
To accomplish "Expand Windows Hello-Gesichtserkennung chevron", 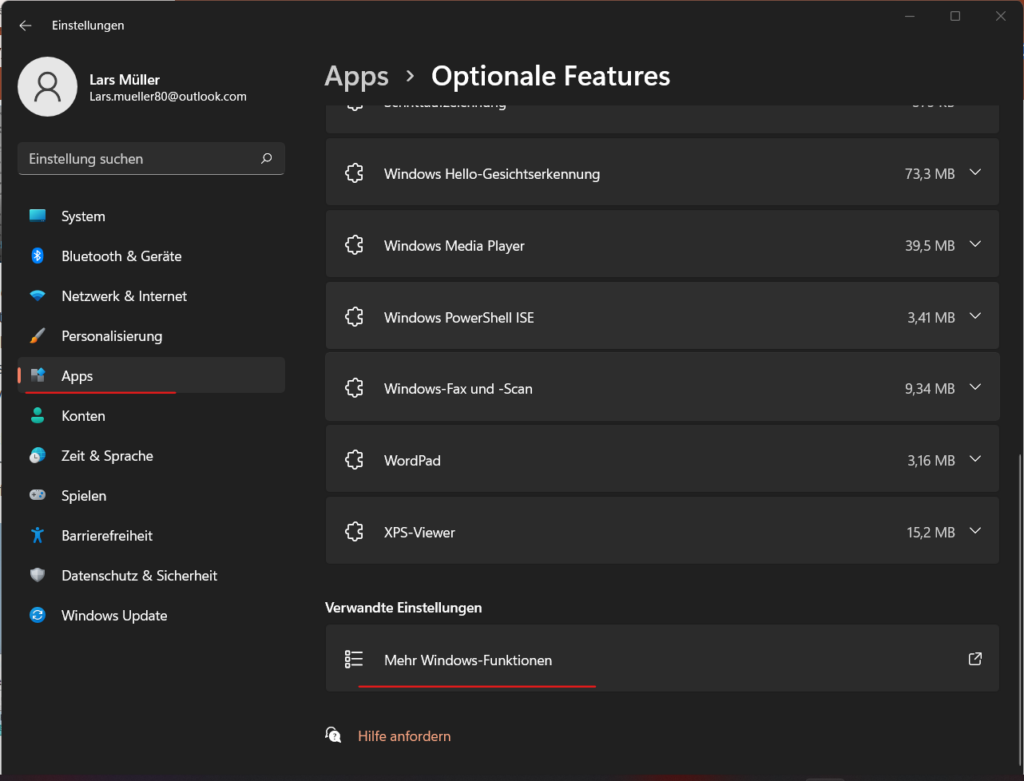I will [975, 172].
